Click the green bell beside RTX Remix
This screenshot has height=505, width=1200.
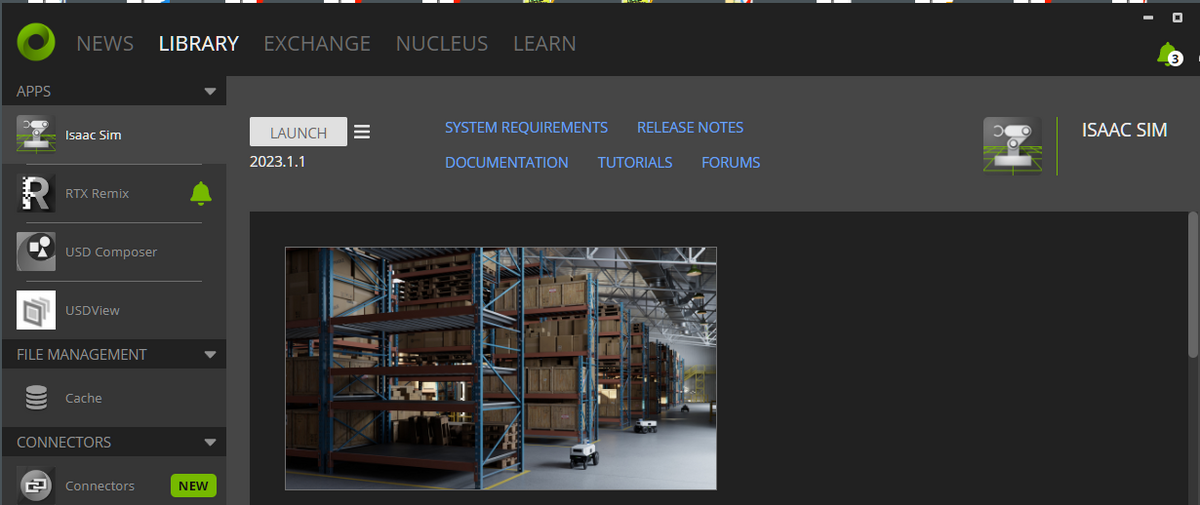coord(201,193)
